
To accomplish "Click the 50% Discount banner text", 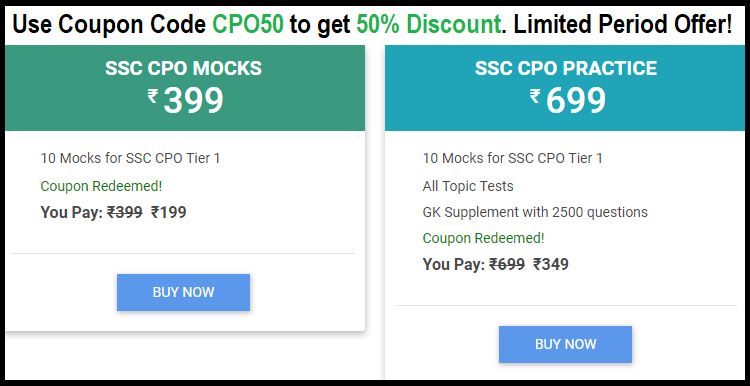I will (430, 24).
